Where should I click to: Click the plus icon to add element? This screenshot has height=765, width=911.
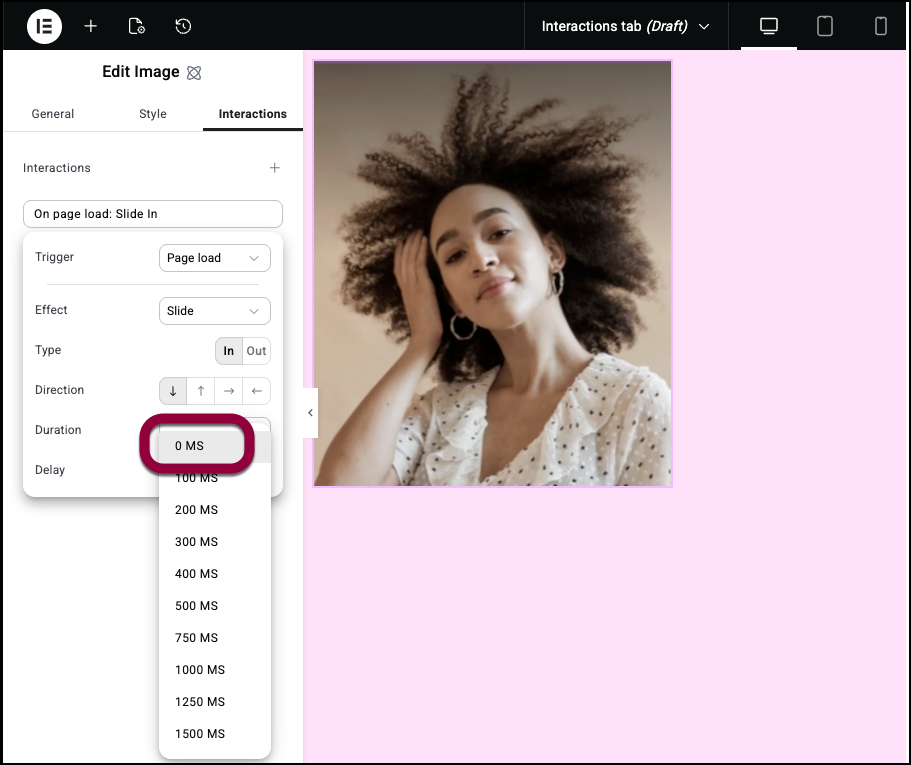[x=91, y=26]
